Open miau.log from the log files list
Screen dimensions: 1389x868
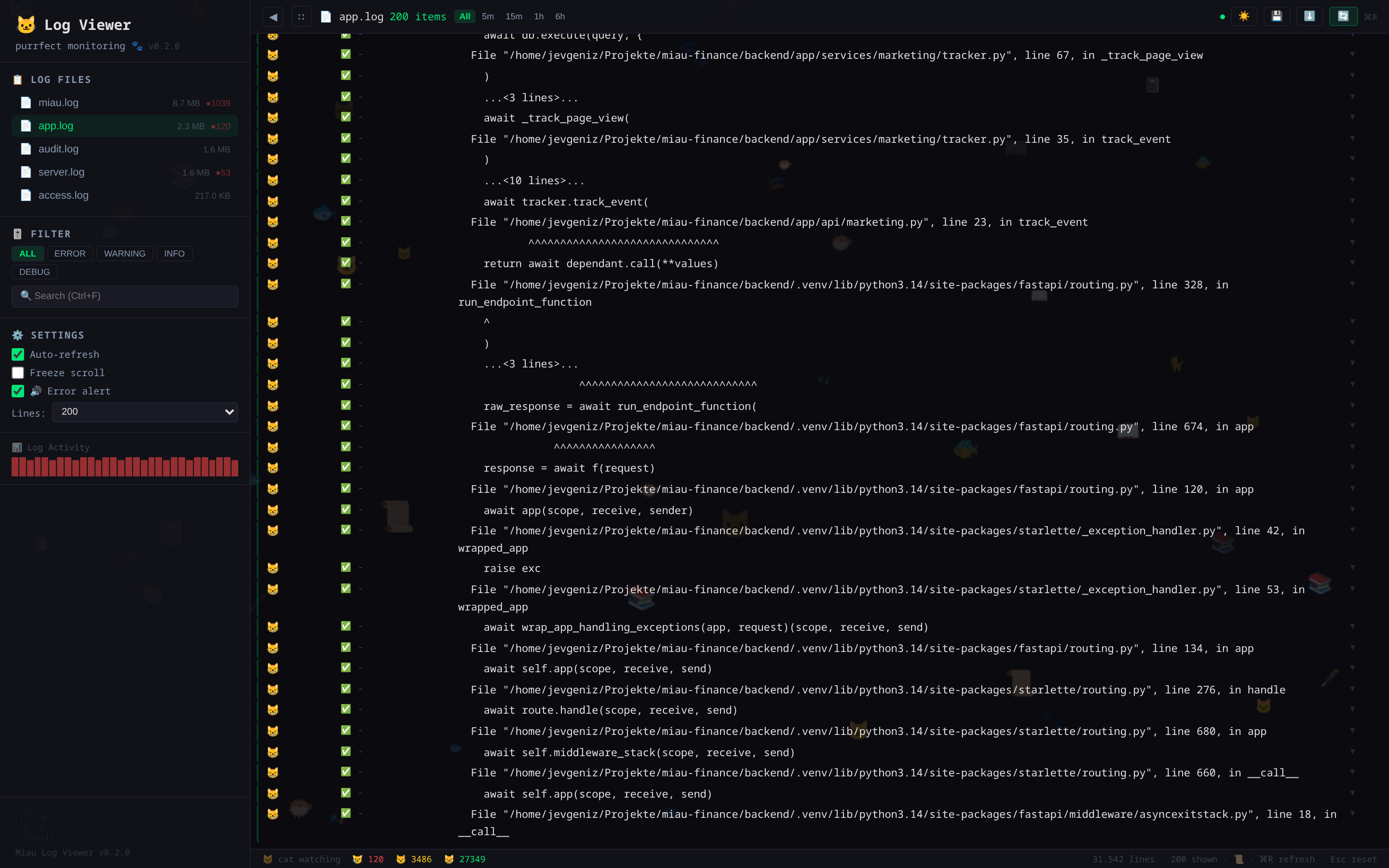pyautogui.click(x=124, y=103)
